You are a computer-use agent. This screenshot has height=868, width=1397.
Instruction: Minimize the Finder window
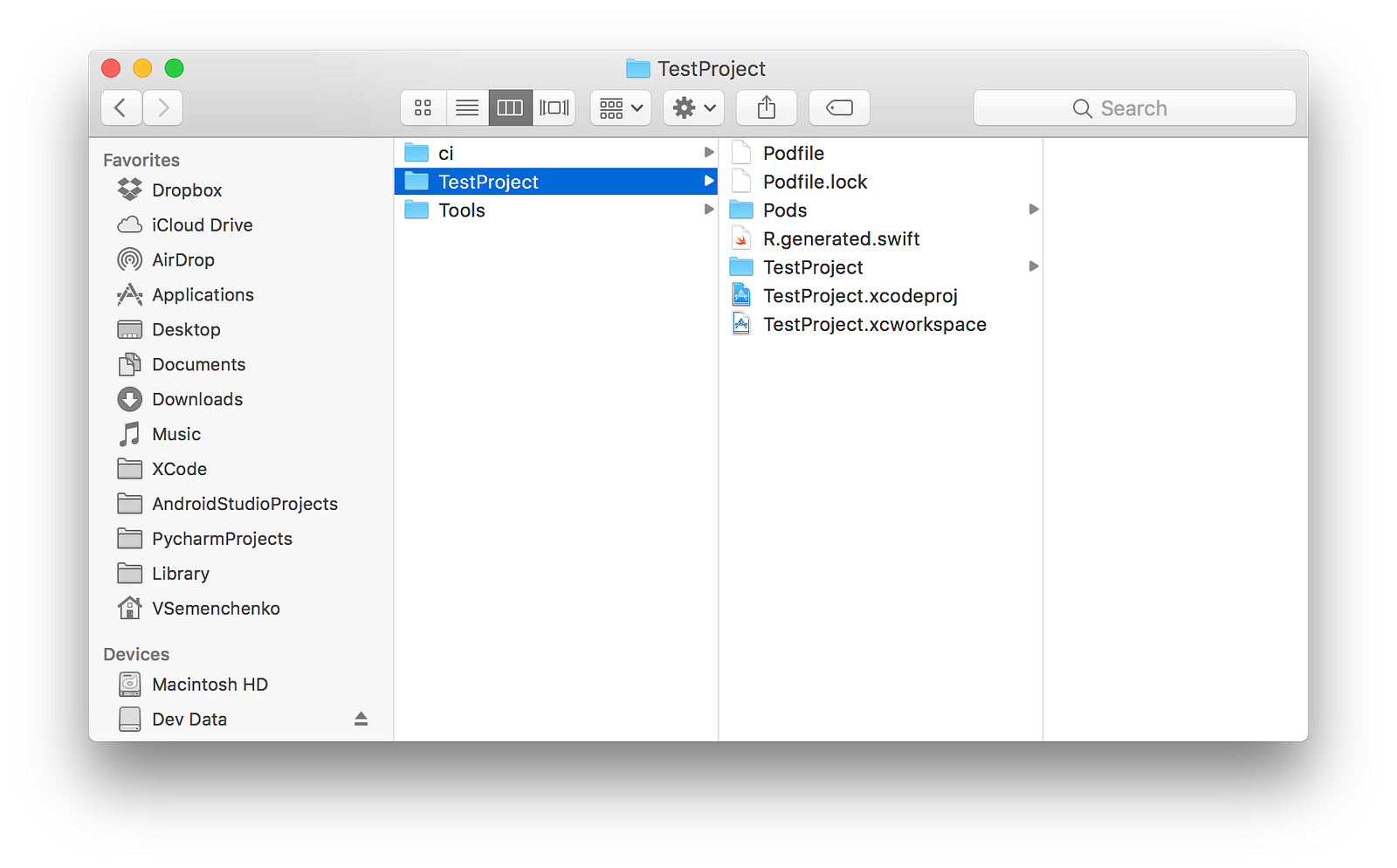(x=142, y=68)
